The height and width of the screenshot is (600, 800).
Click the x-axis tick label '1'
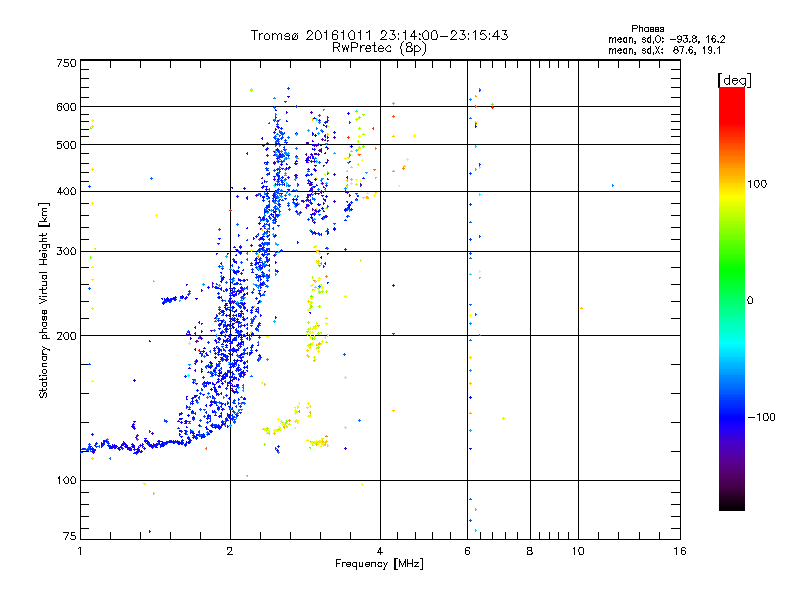click(x=80, y=551)
